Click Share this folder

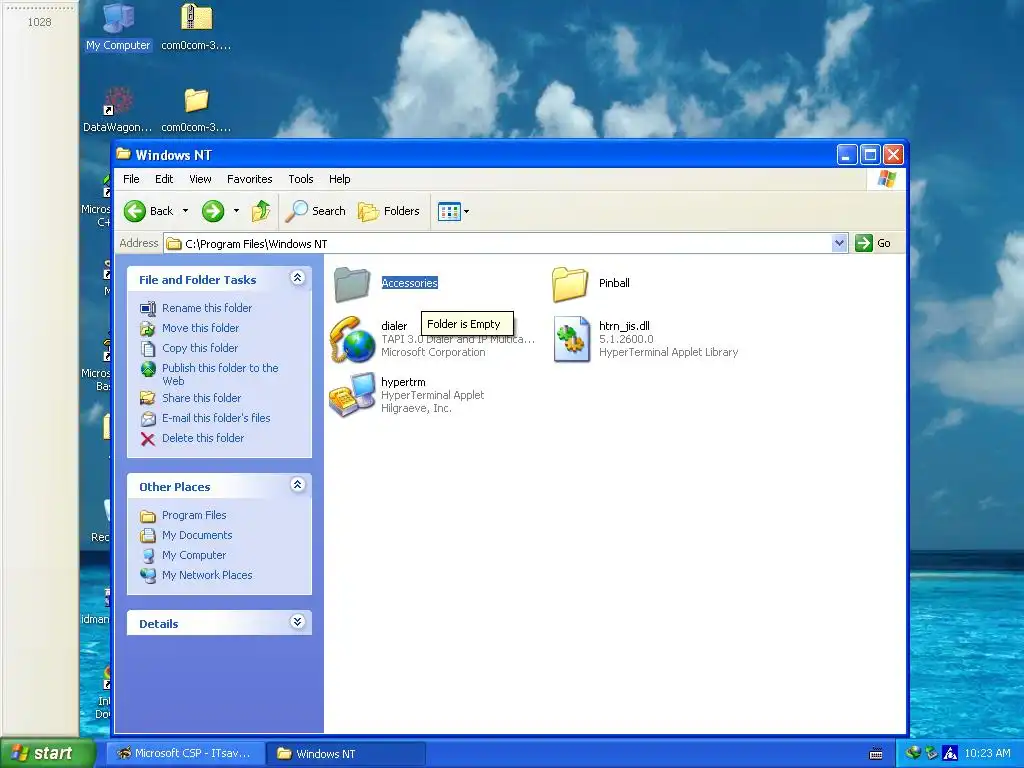(x=201, y=398)
